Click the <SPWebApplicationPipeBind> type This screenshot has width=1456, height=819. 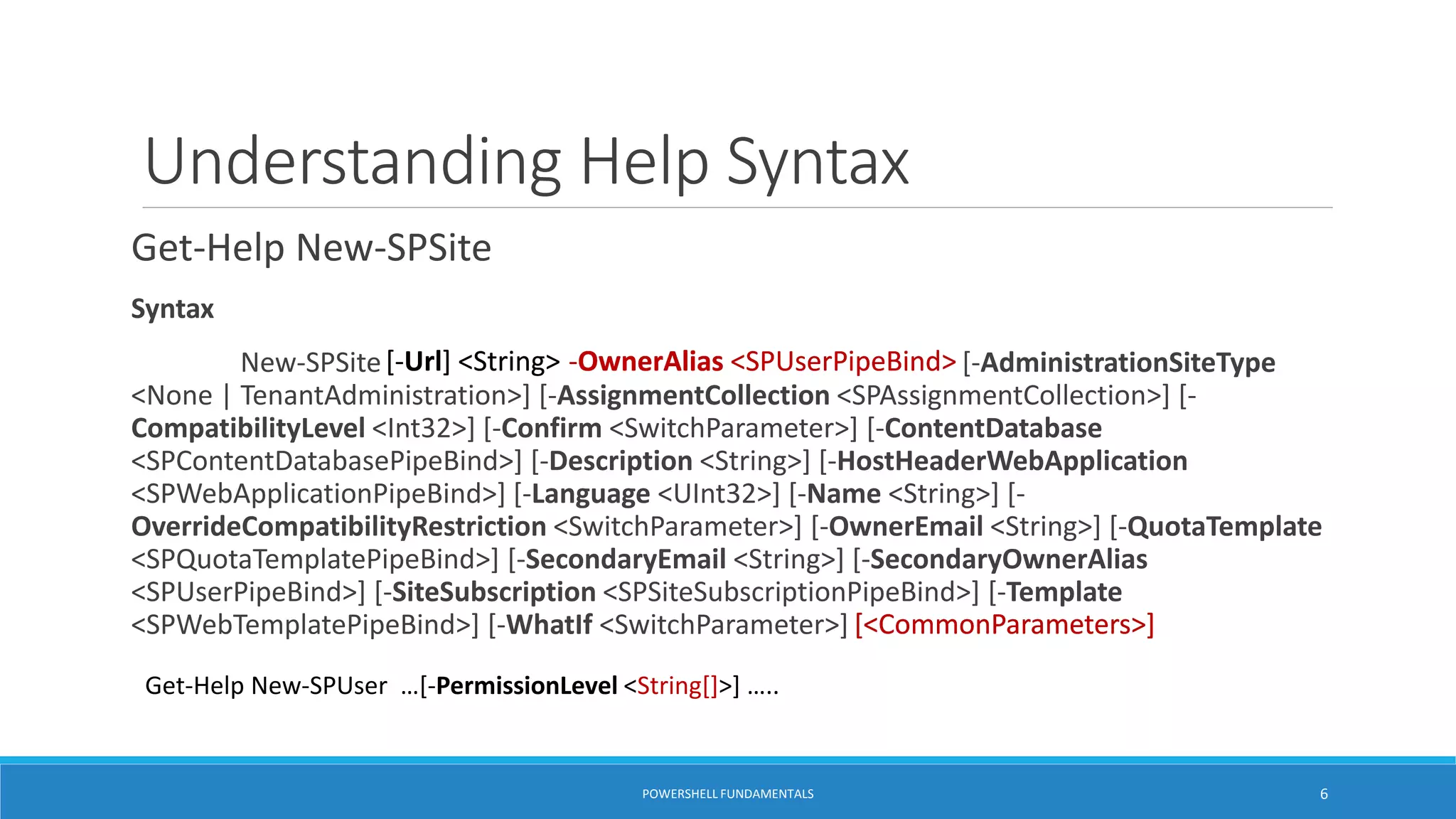coord(314,494)
